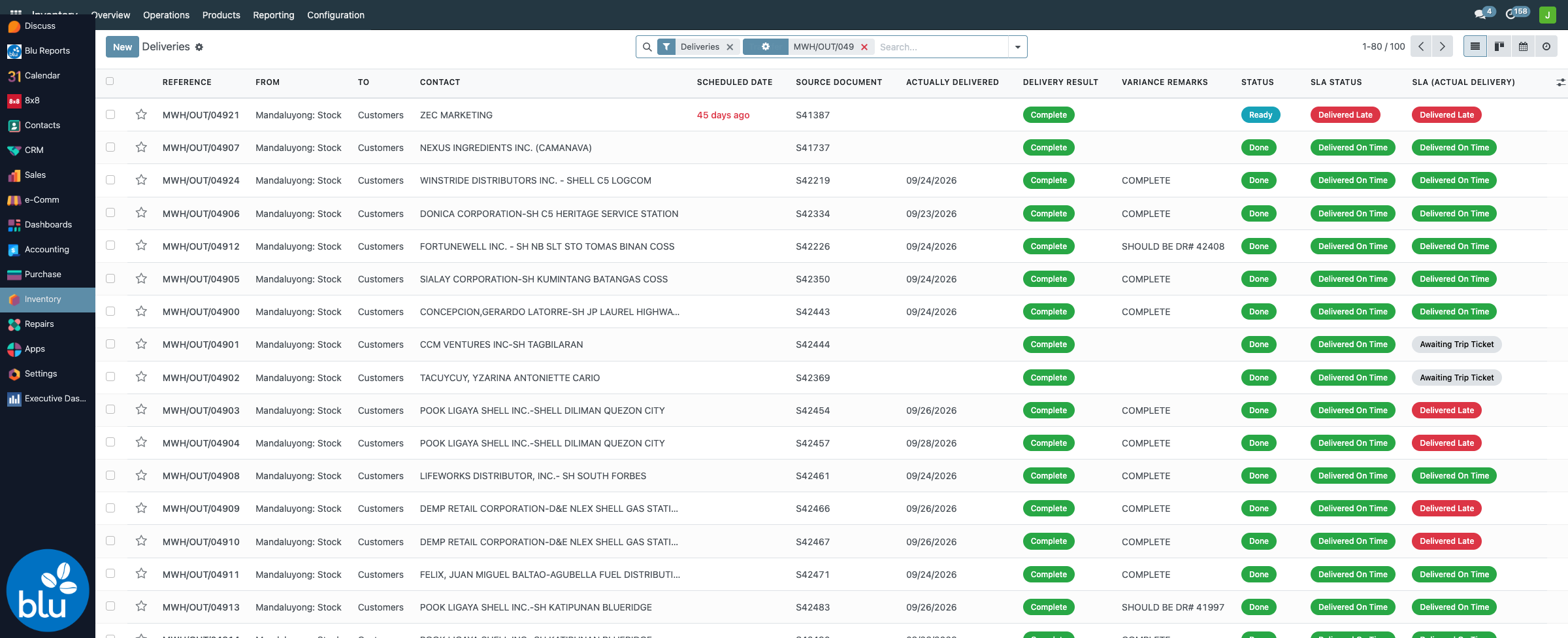Remove the MWH/OUT/049 search facet
This screenshot has height=638, width=1568.
click(x=864, y=47)
